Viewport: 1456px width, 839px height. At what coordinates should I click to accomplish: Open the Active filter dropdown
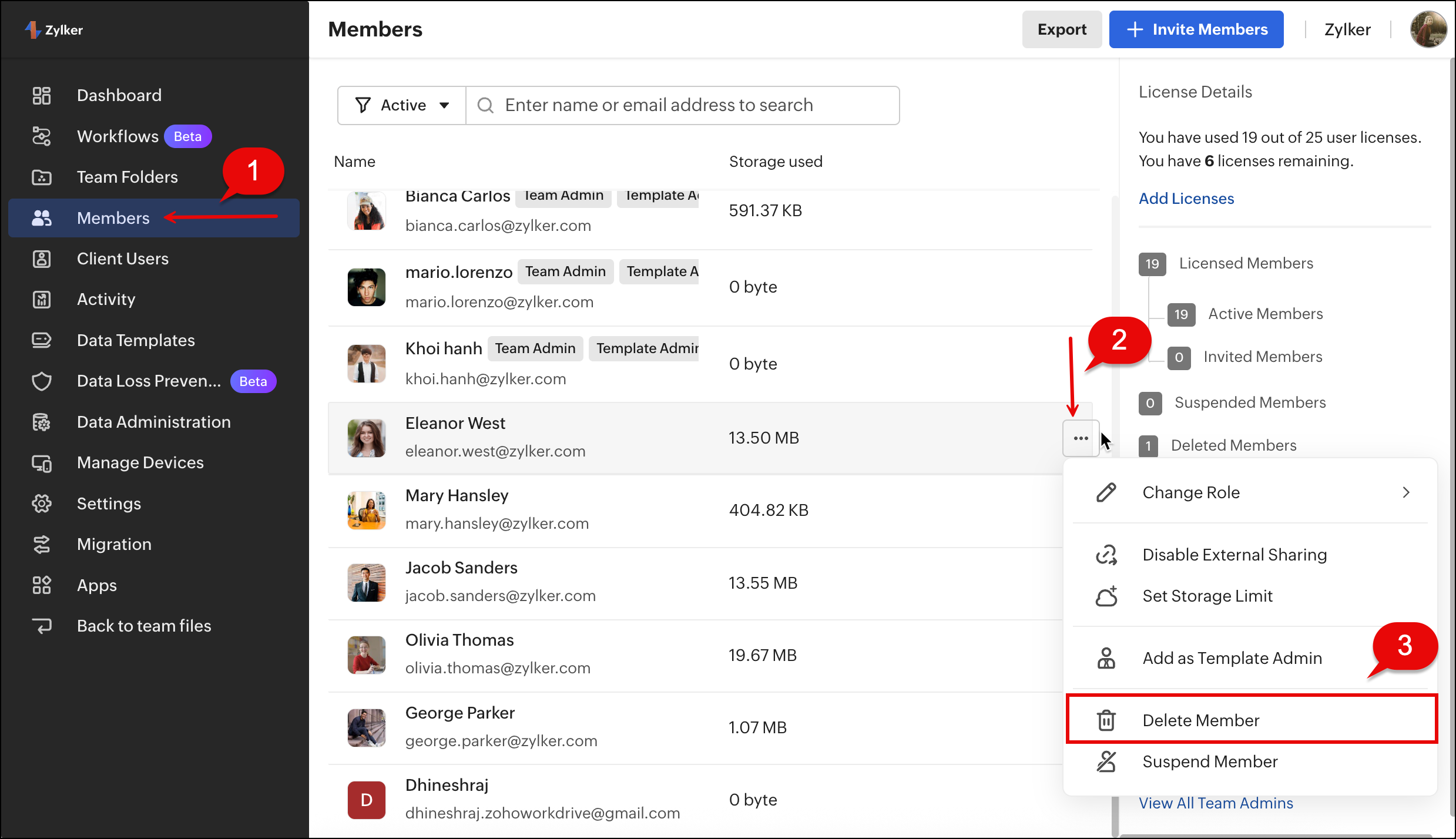coord(402,105)
